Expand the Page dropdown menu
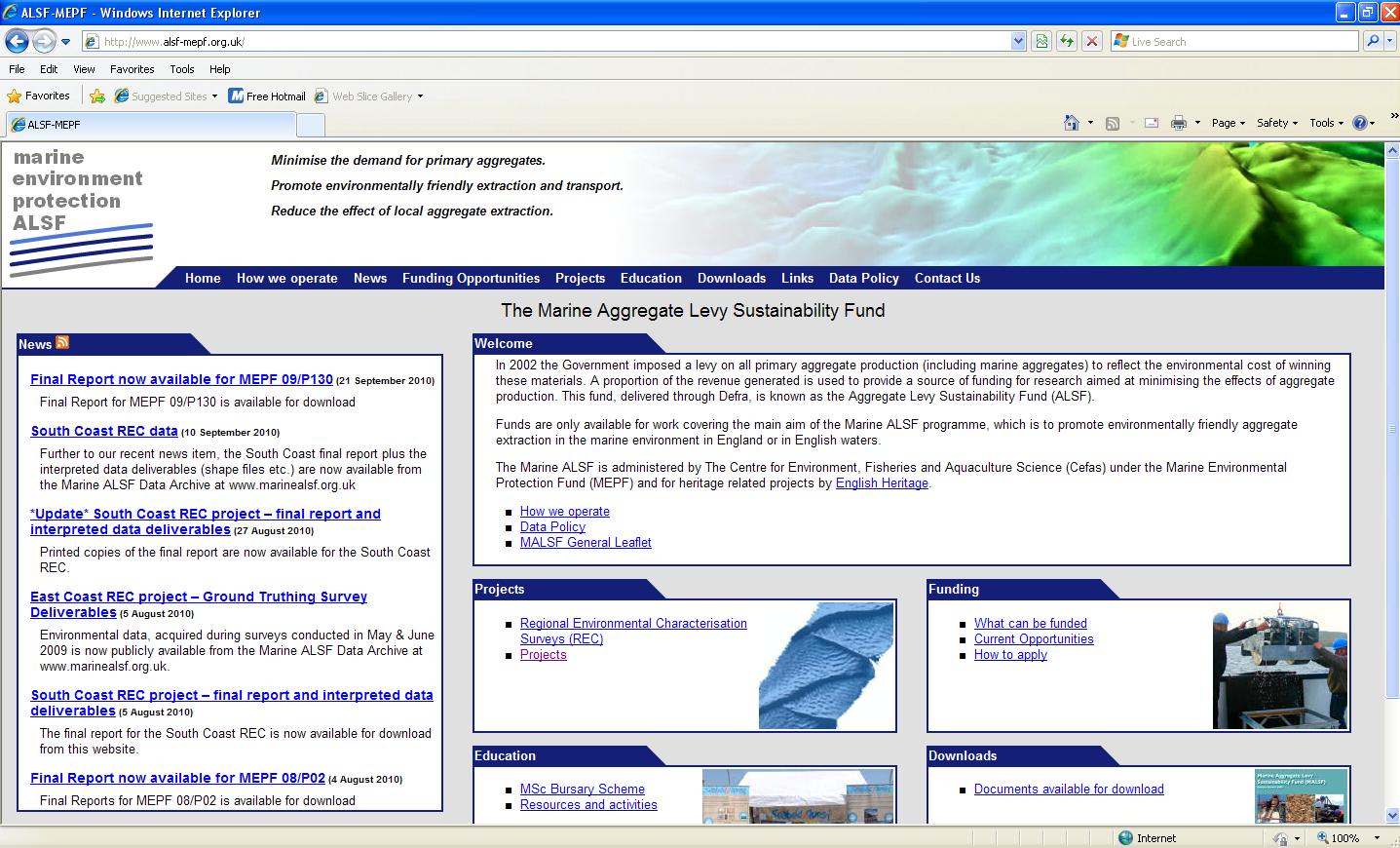Viewport: 1400px width, 848px height. tap(1228, 123)
